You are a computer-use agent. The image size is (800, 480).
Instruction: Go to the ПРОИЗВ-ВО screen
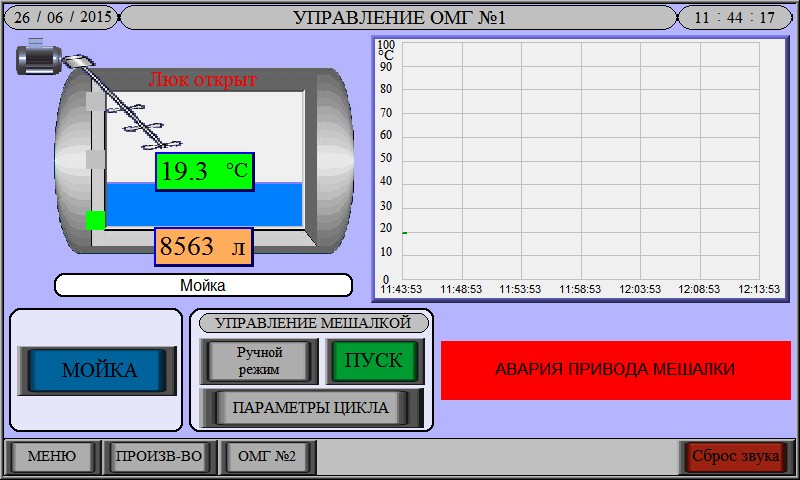pyautogui.click(x=159, y=457)
